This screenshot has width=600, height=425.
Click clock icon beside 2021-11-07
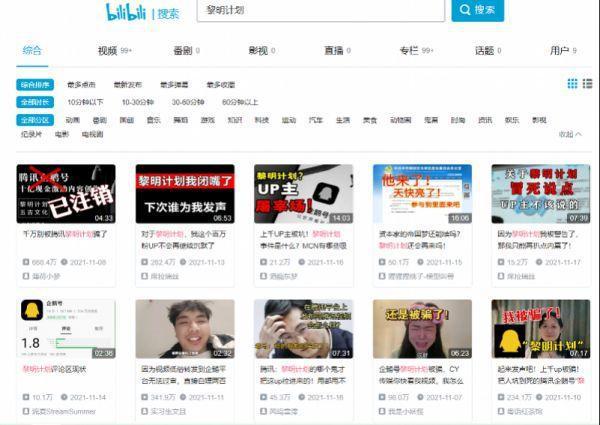420,397
